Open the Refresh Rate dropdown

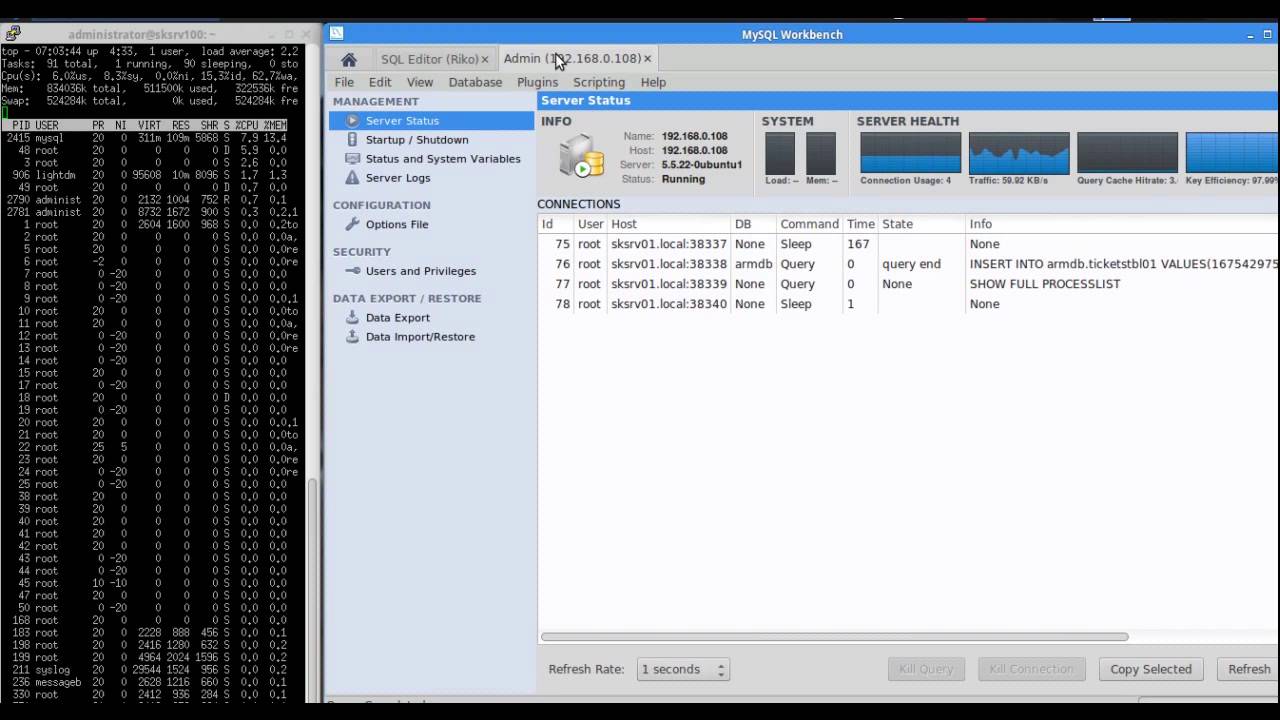pos(683,669)
